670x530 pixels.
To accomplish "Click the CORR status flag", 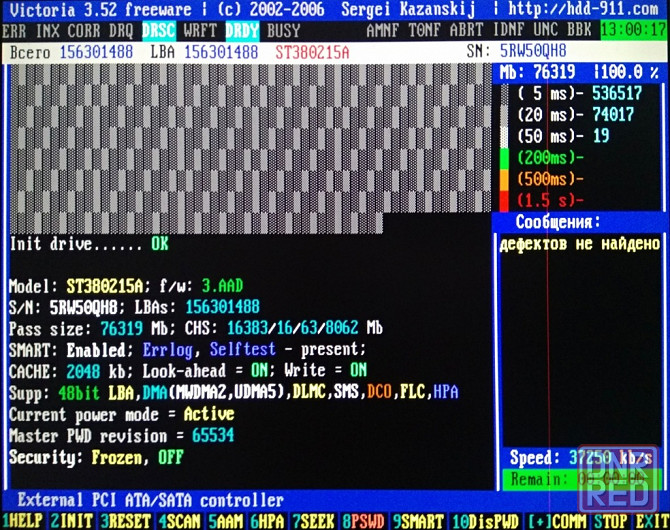I will 84,31.
